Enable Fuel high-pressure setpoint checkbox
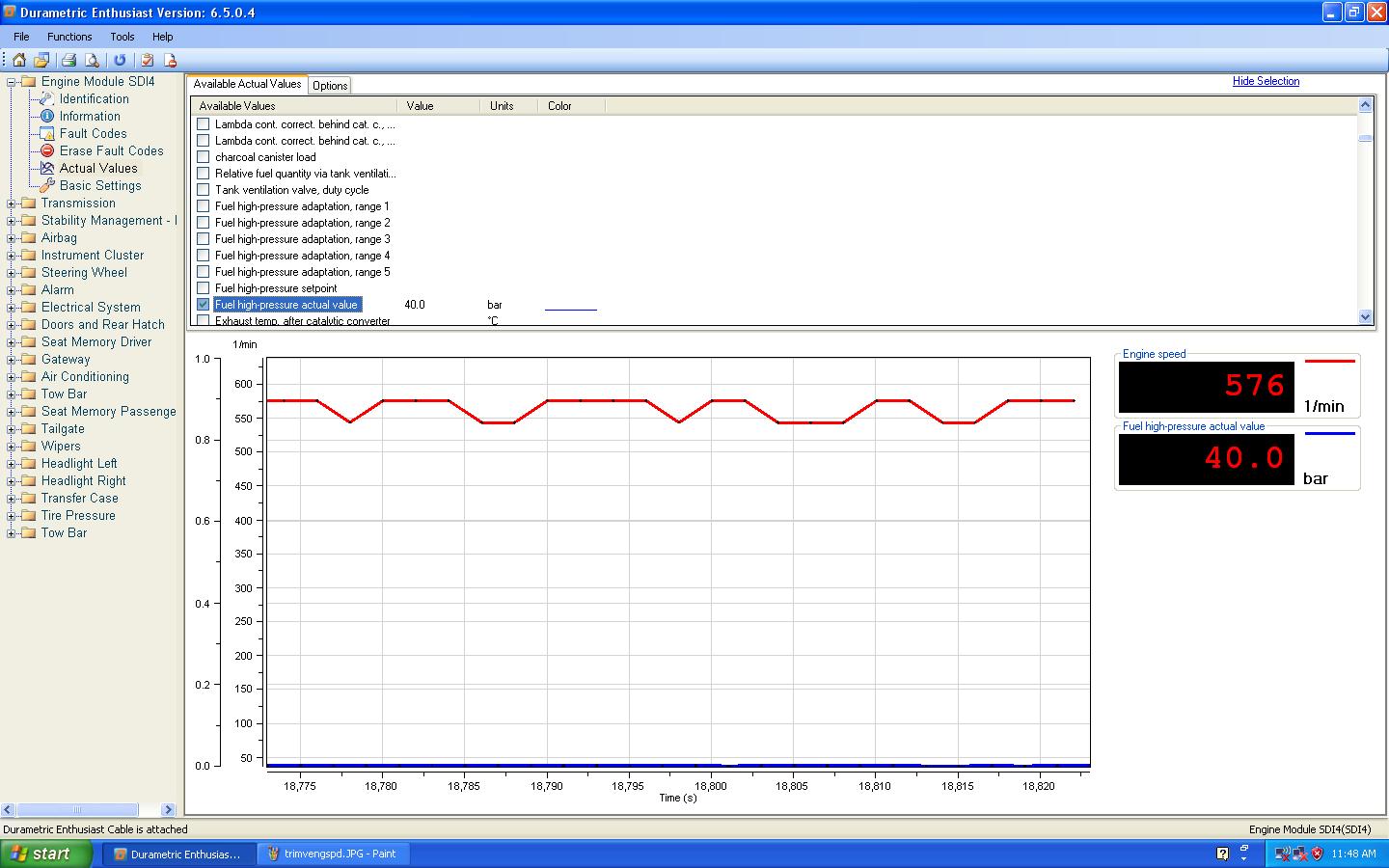This screenshot has width=1389, height=868. point(203,288)
